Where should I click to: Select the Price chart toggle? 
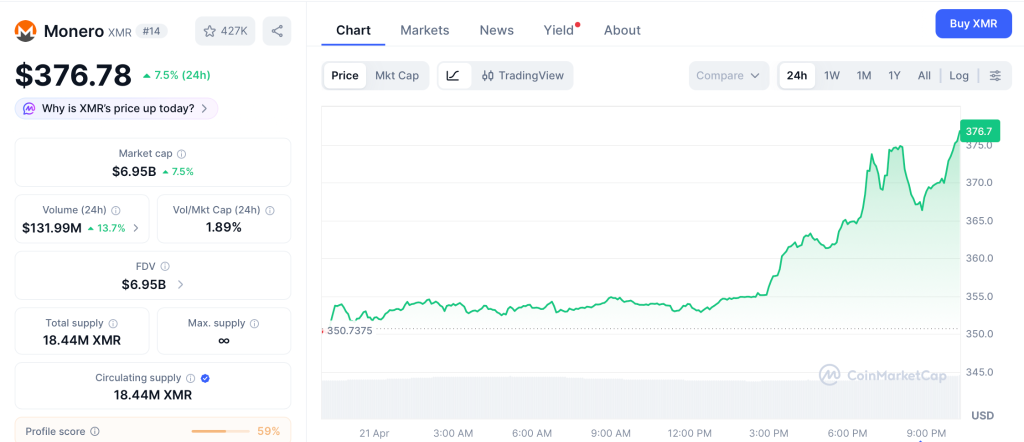pyautogui.click(x=345, y=76)
